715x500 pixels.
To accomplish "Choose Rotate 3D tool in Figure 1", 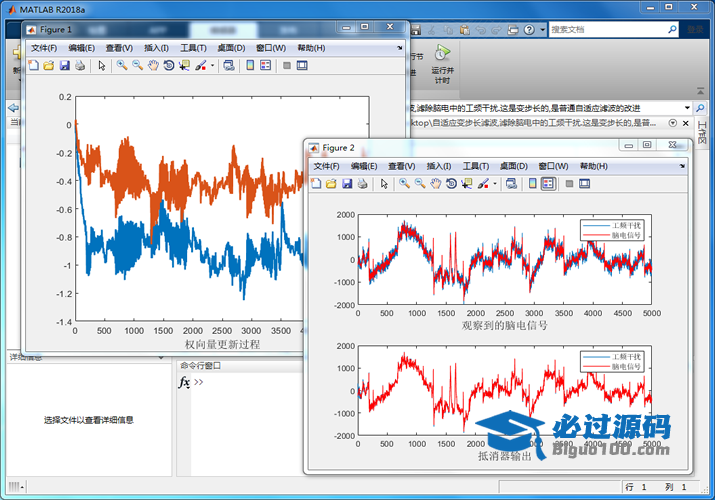I will coord(169,66).
